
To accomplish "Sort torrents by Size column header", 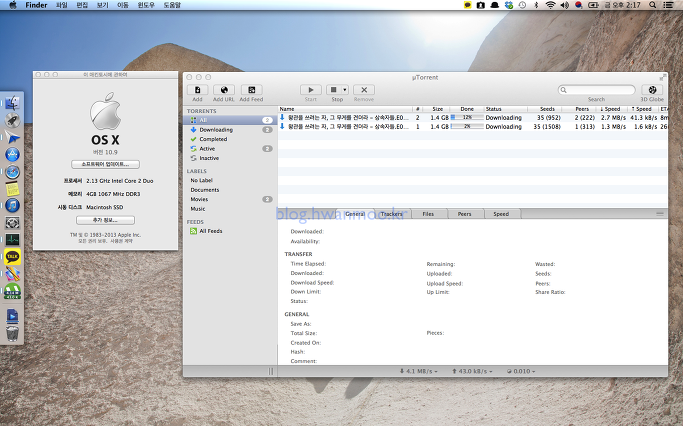I will tap(436, 109).
